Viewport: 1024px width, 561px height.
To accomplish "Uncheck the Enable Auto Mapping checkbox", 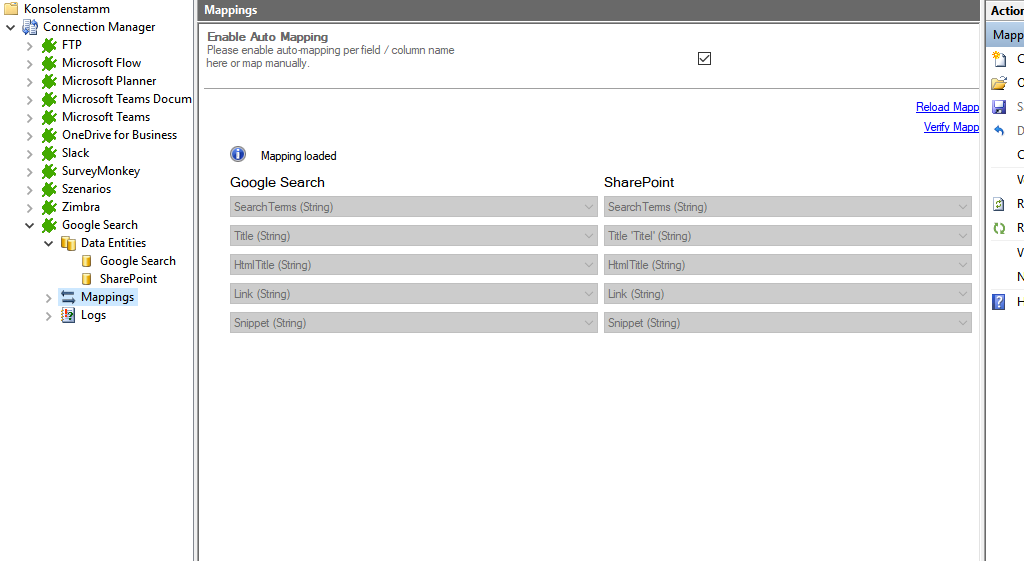I will 704,58.
